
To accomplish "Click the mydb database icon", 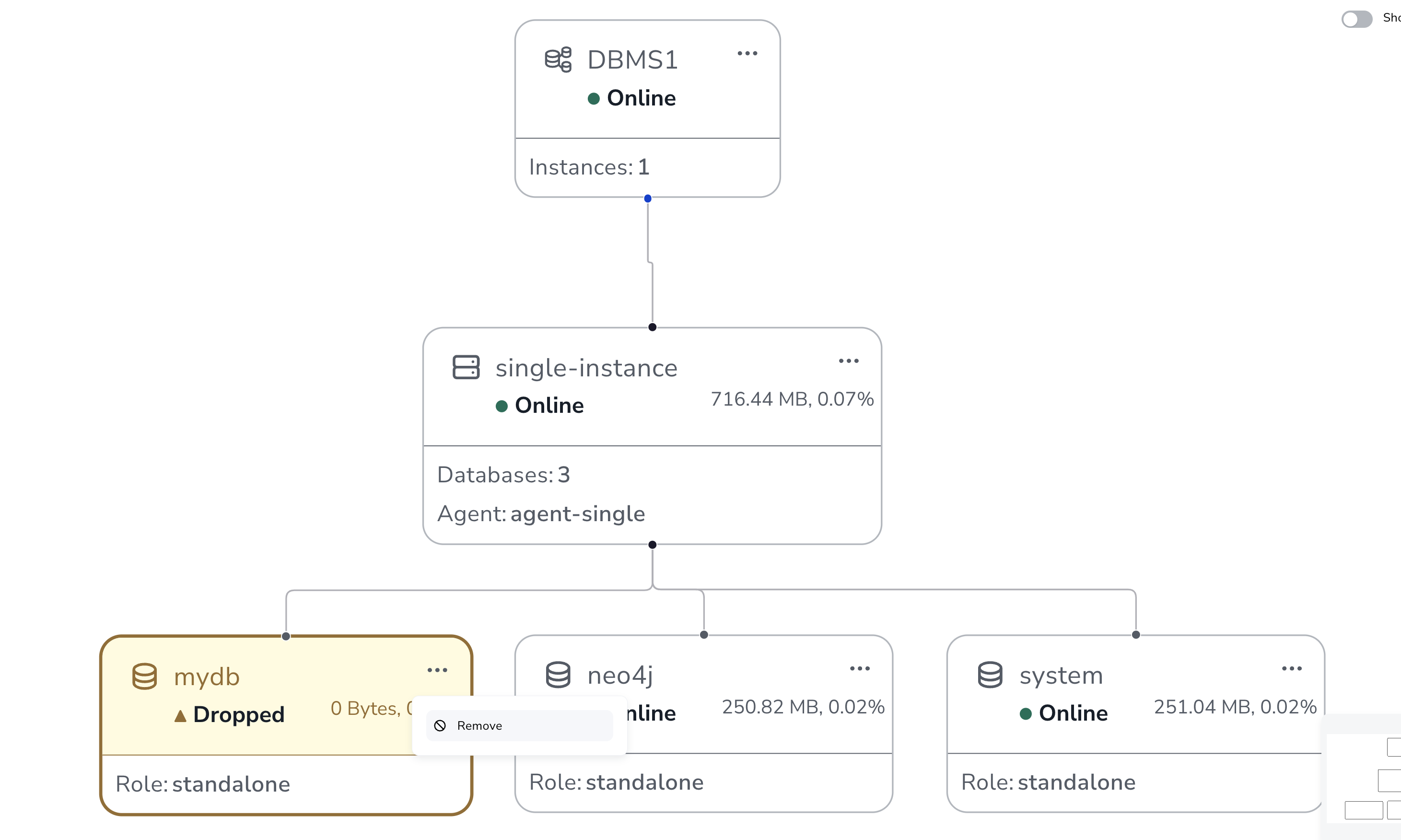I will [x=144, y=677].
